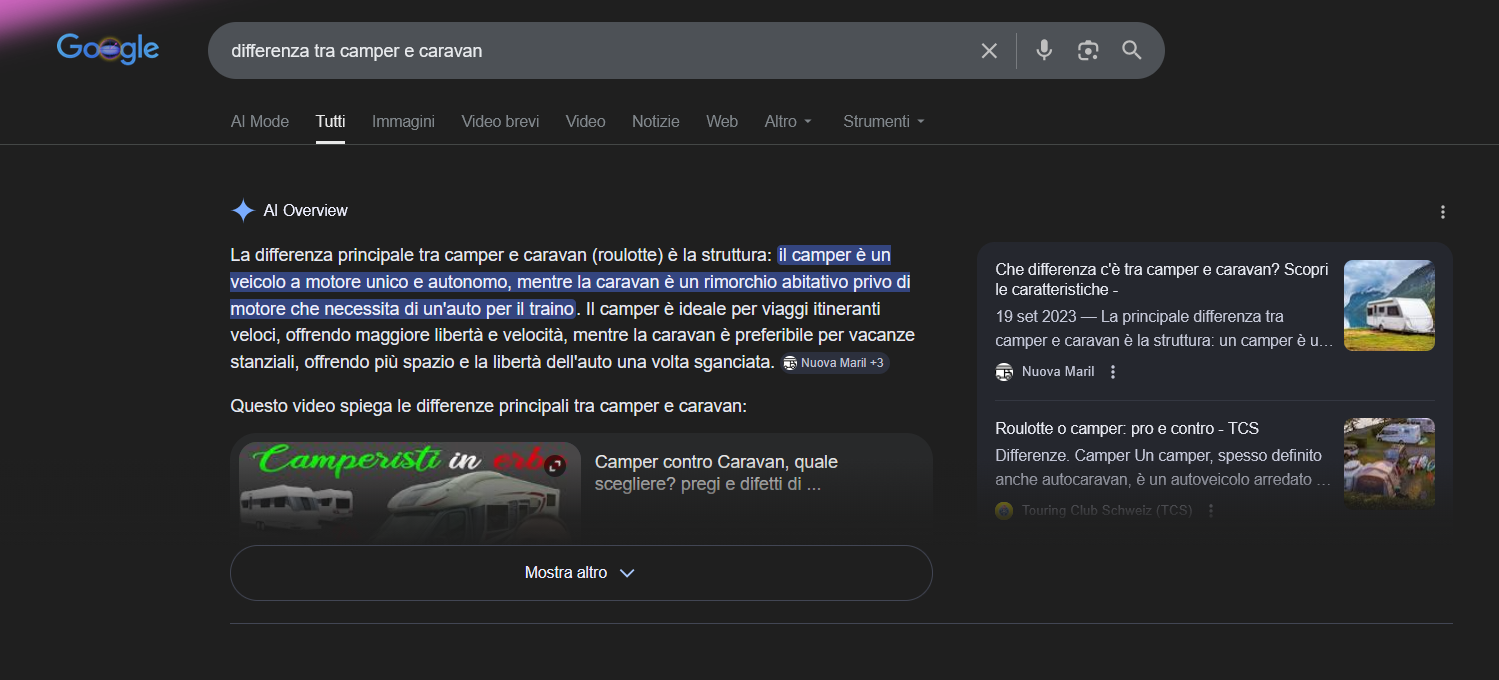Open the AI Mode tab

259,122
